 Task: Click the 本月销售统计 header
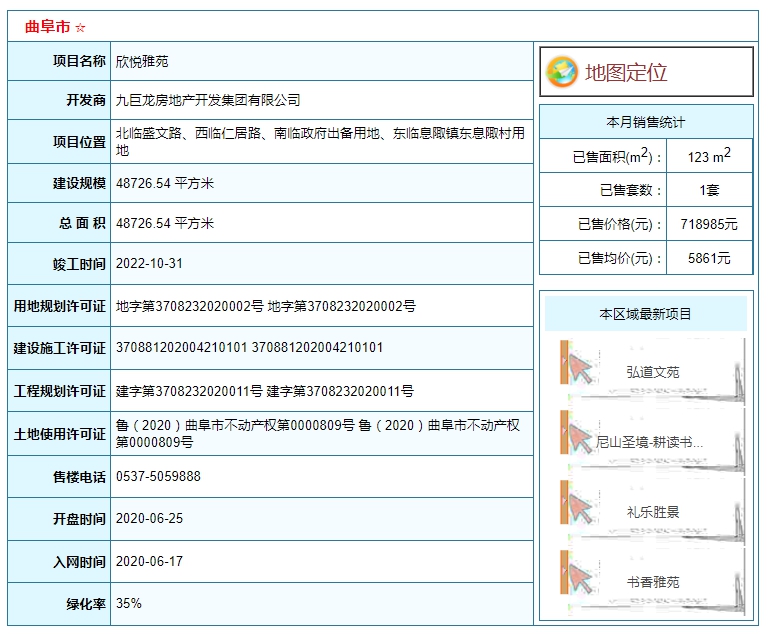click(x=646, y=122)
